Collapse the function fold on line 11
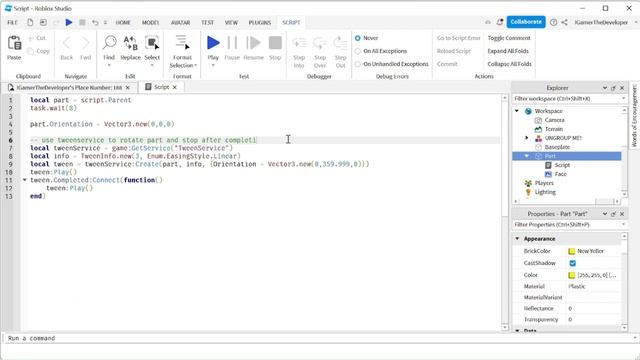Image resolution: width=640 pixels, height=360 pixels. [25, 180]
